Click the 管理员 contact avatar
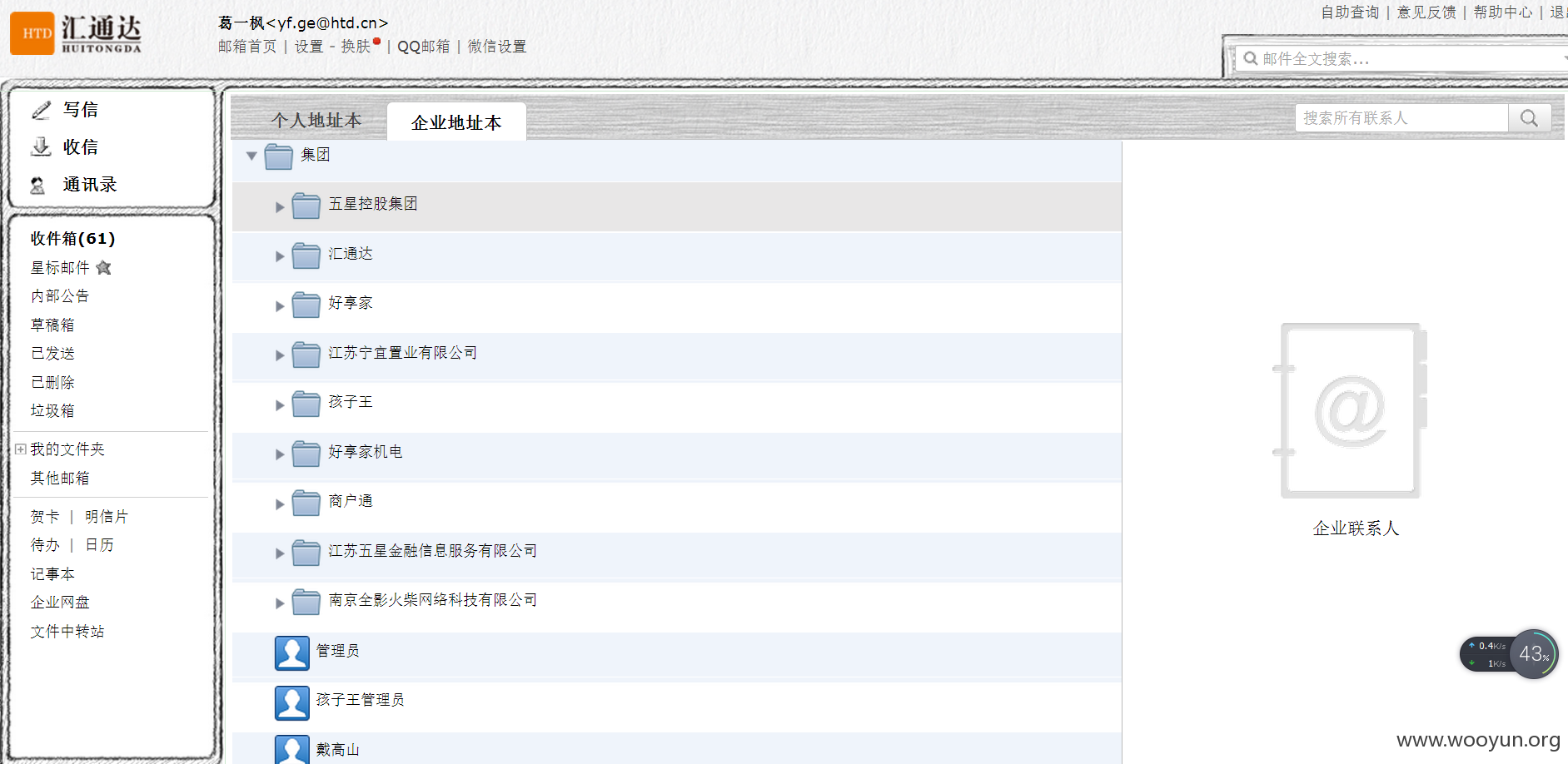1568x764 pixels. (x=292, y=653)
